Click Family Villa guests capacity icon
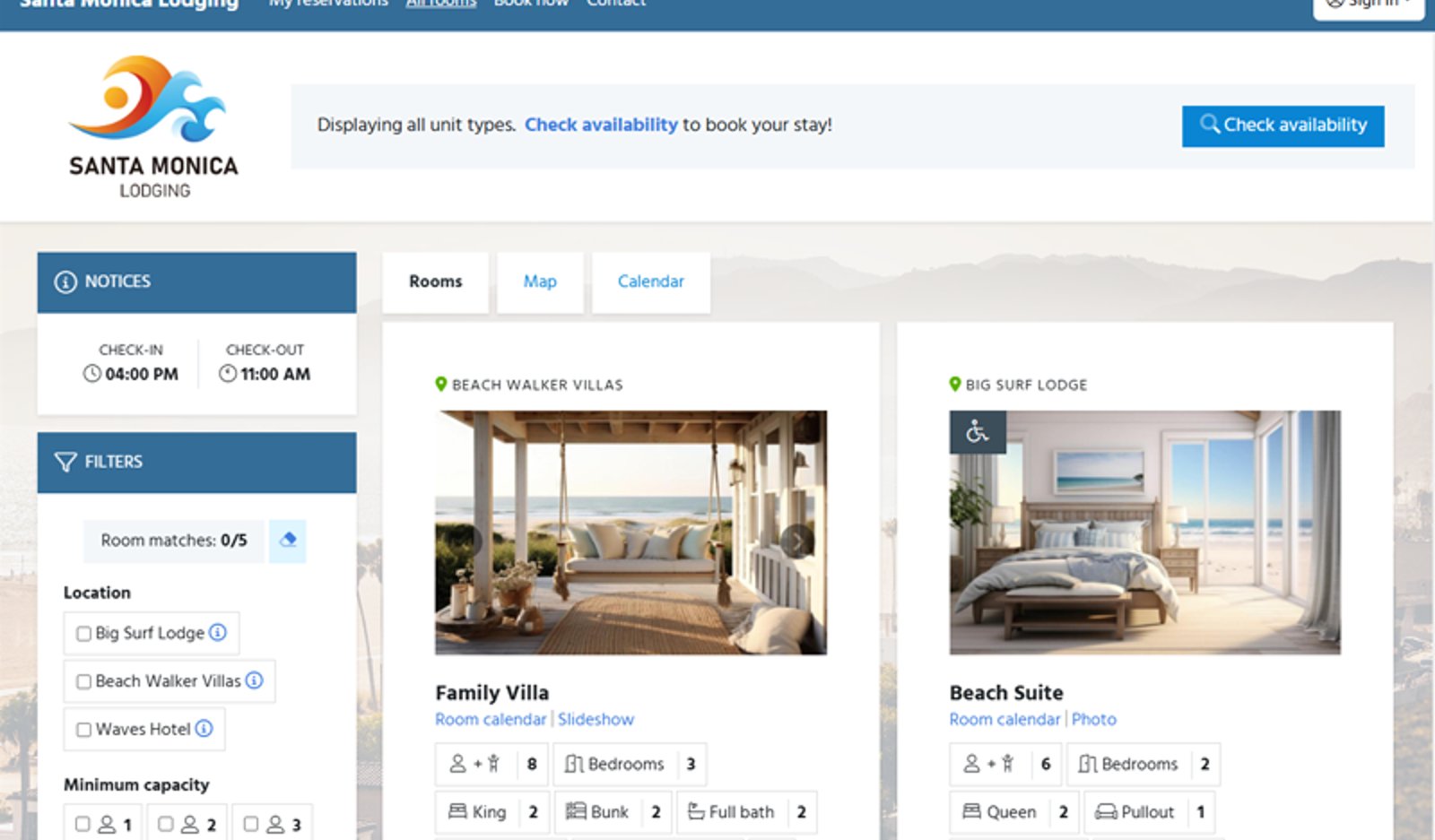Image resolution: width=1435 pixels, height=840 pixels. tap(474, 764)
